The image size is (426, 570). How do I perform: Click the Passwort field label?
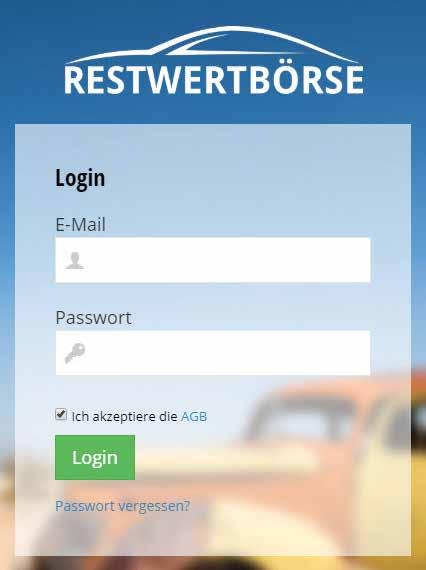click(93, 317)
